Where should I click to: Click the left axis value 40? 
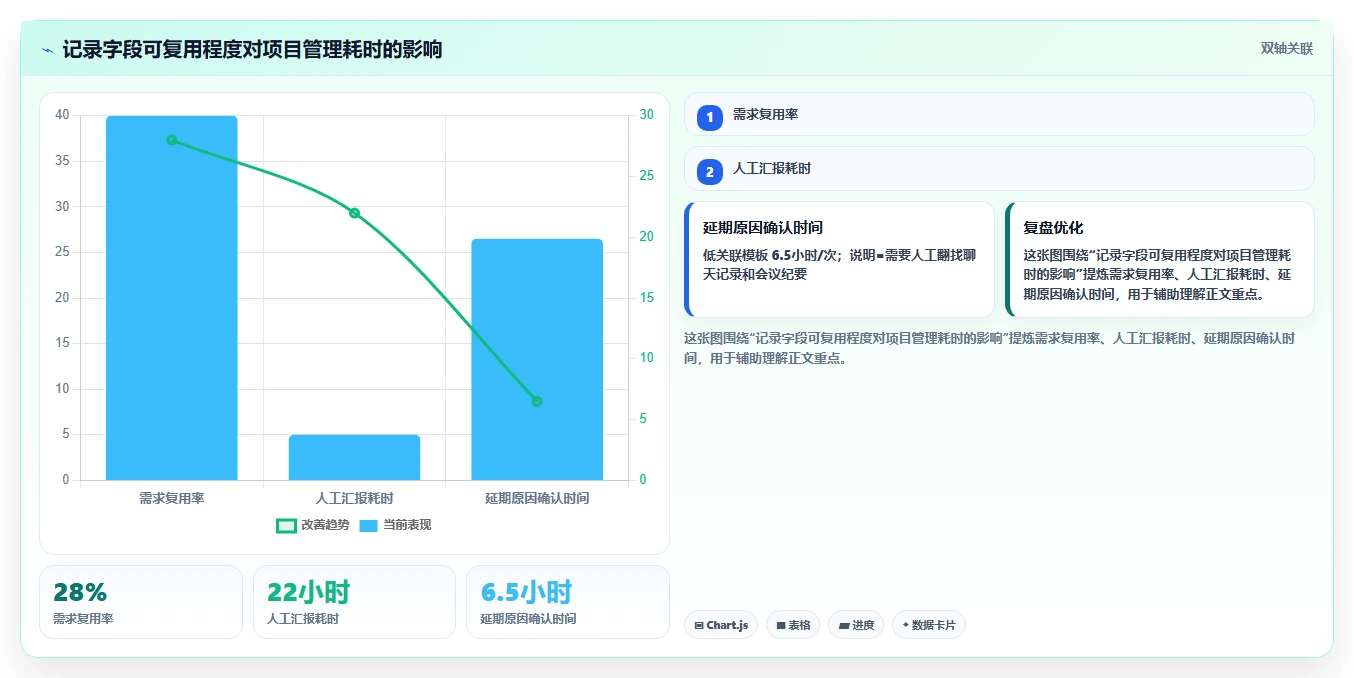pyautogui.click(x=62, y=115)
